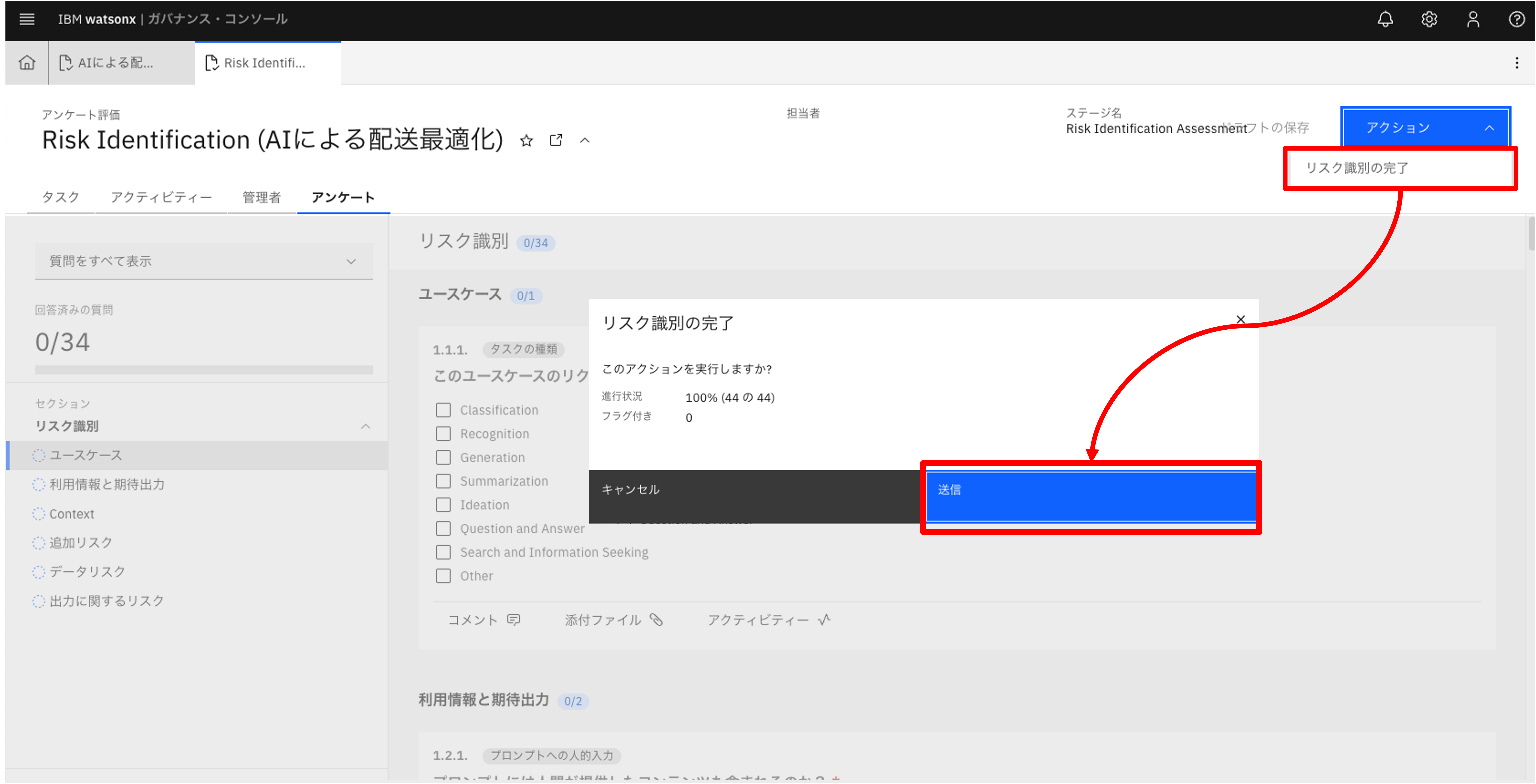The width and height of the screenshot is (1536, 784).
Task: Click the home icon tab
Action: (27, 63)
